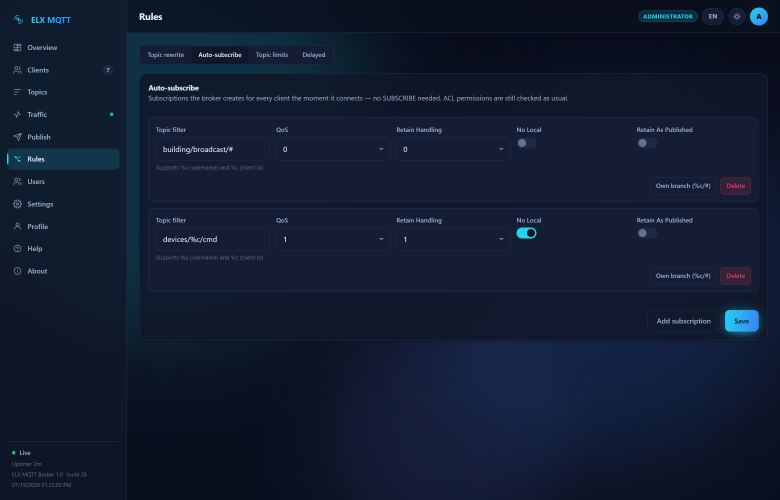Open the Help icon in sidebar
Image resolution: width=780 pixels, height=500 pixels.
[17, 248]
